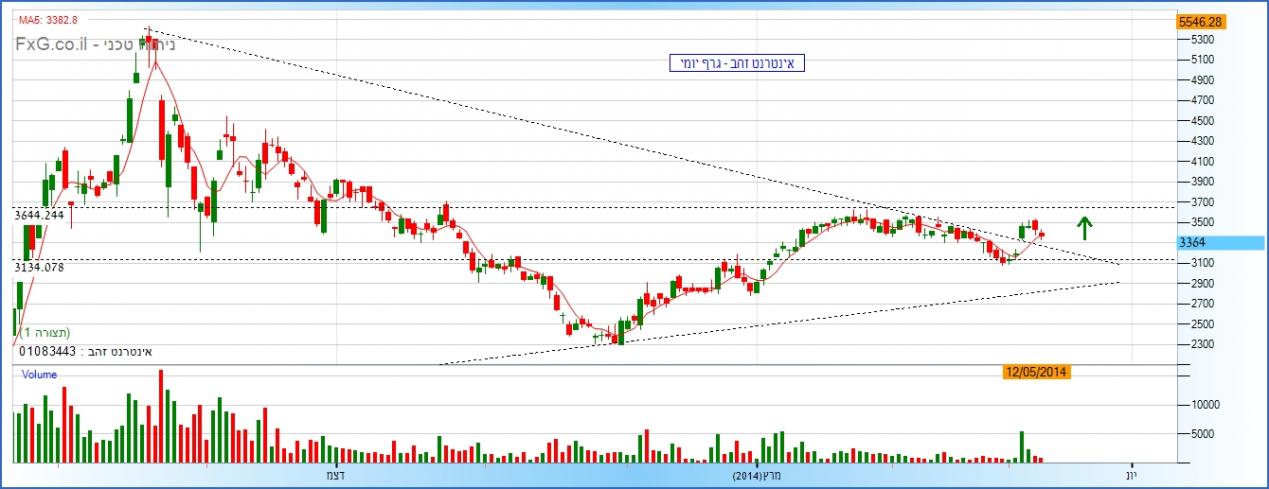Click the 10000 tick on volume axis
This screenshot has width=1269, height=489.
1203,405
